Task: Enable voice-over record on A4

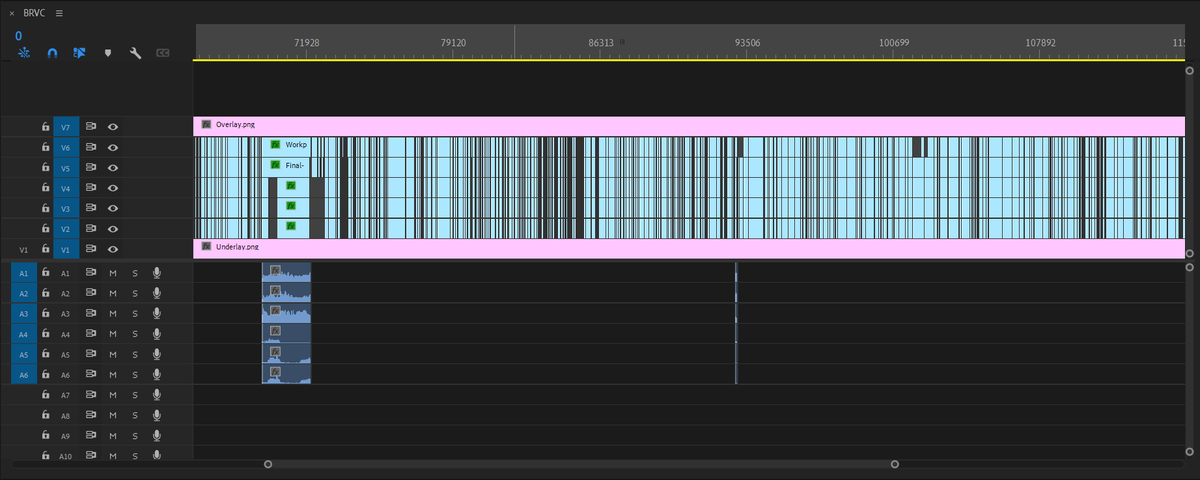Action: pos(157,334)
